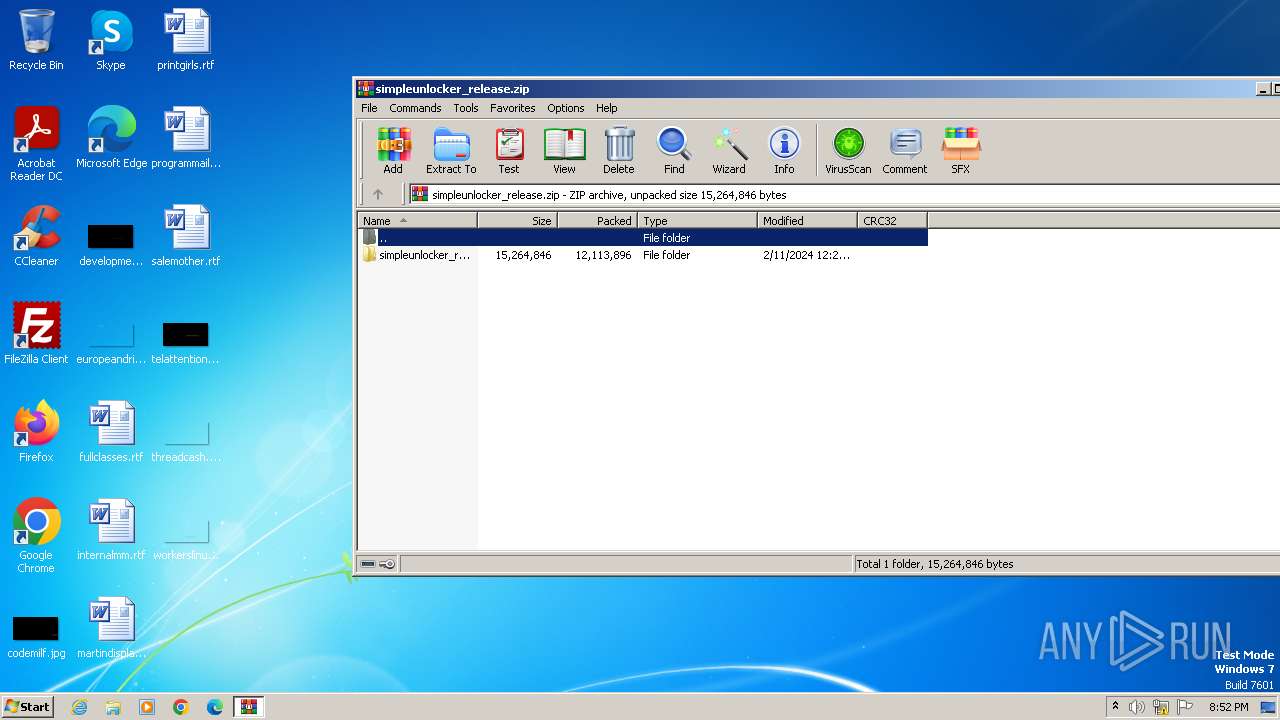Open the Help menu

pos(607,108)
